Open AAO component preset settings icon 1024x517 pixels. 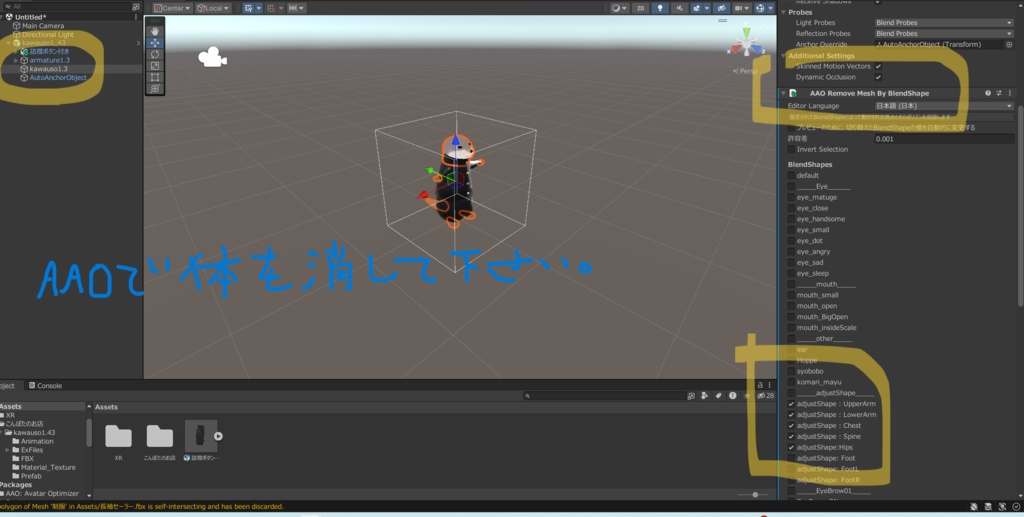point(999,93)
